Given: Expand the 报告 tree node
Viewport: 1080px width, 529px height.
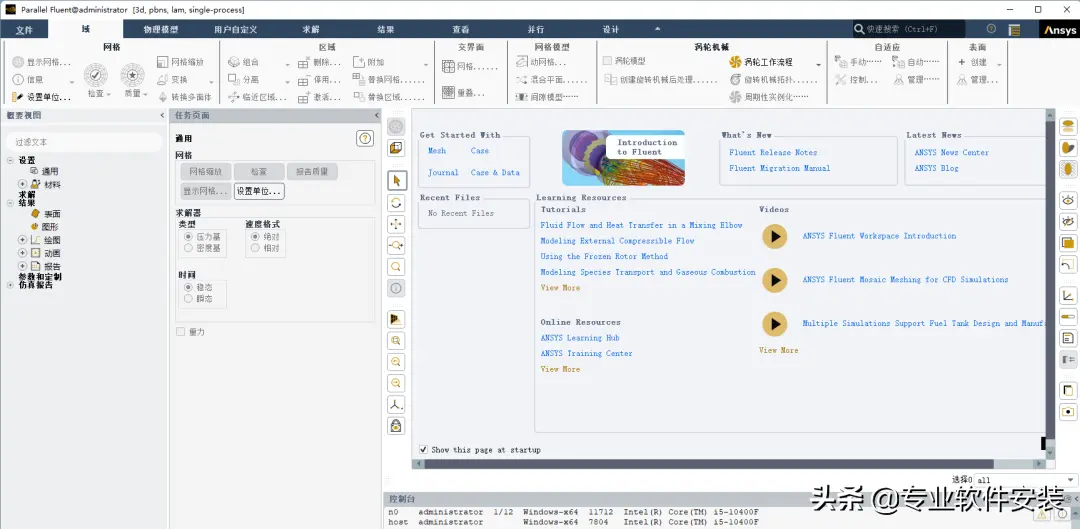Looking at the screenshot, I should (22, 266).
